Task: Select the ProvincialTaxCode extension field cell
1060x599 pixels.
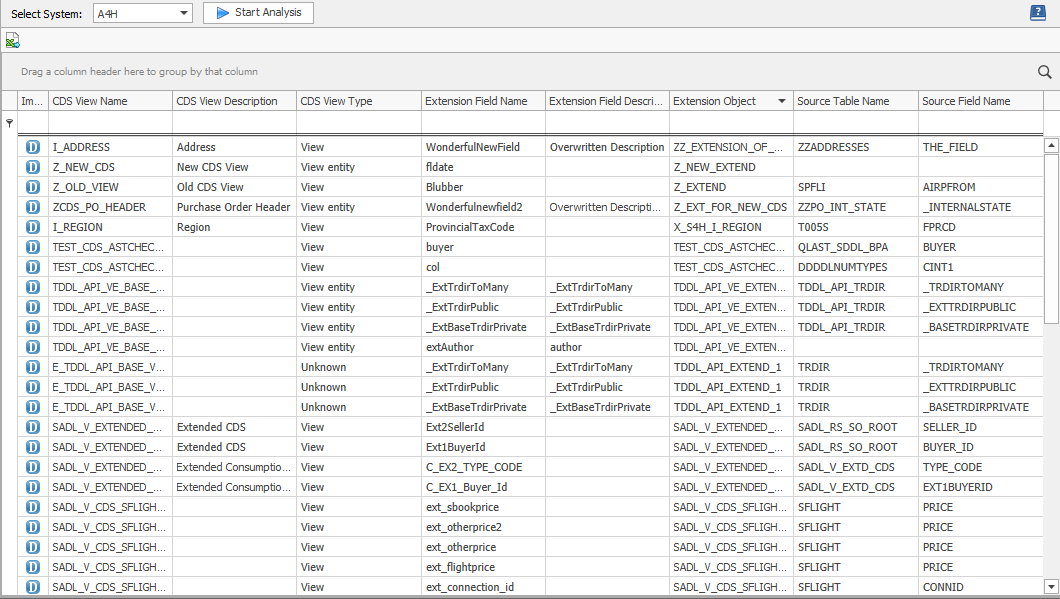Action: click(481, 227)
